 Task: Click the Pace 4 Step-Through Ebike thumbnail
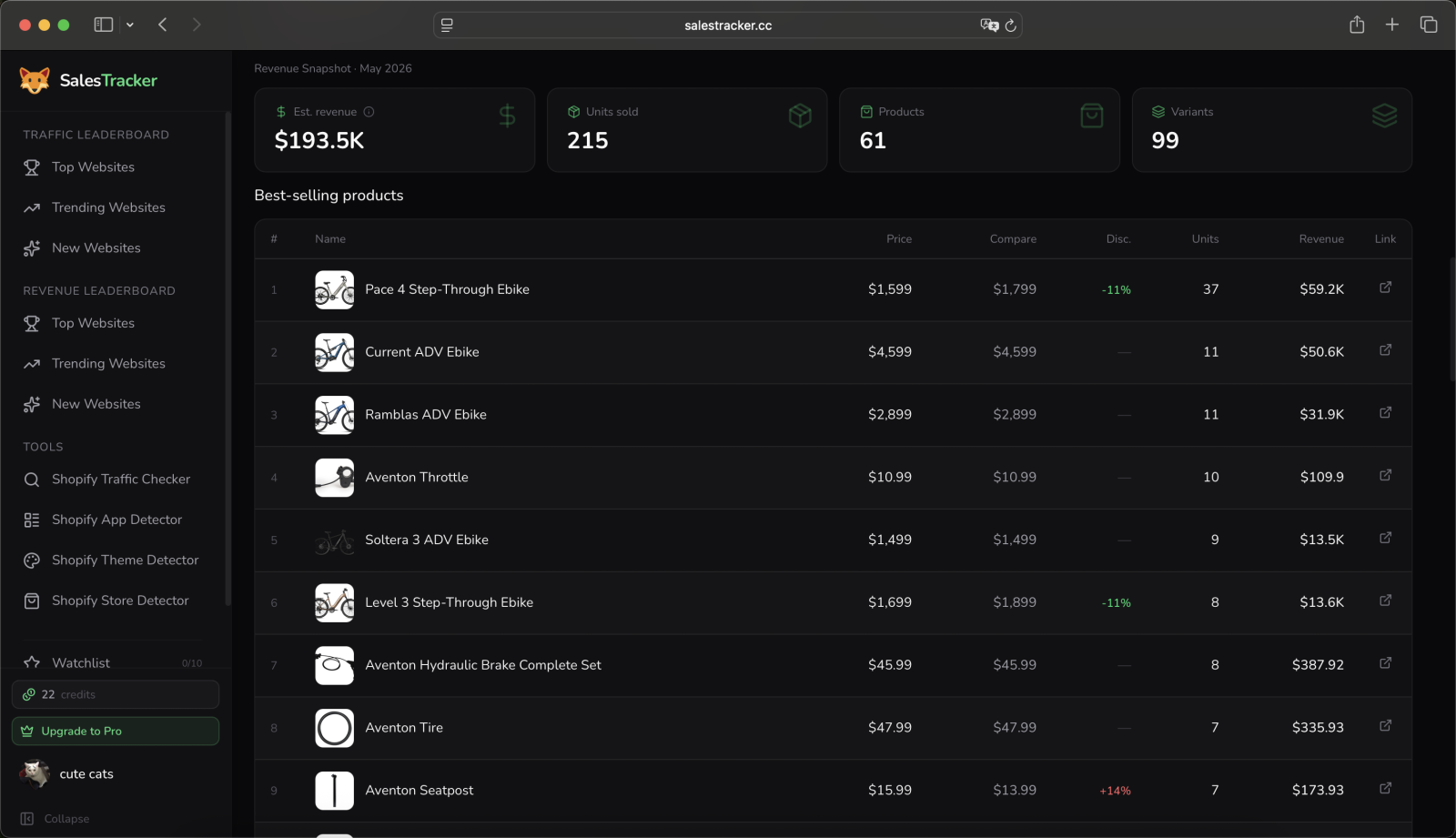pos(335,289)
